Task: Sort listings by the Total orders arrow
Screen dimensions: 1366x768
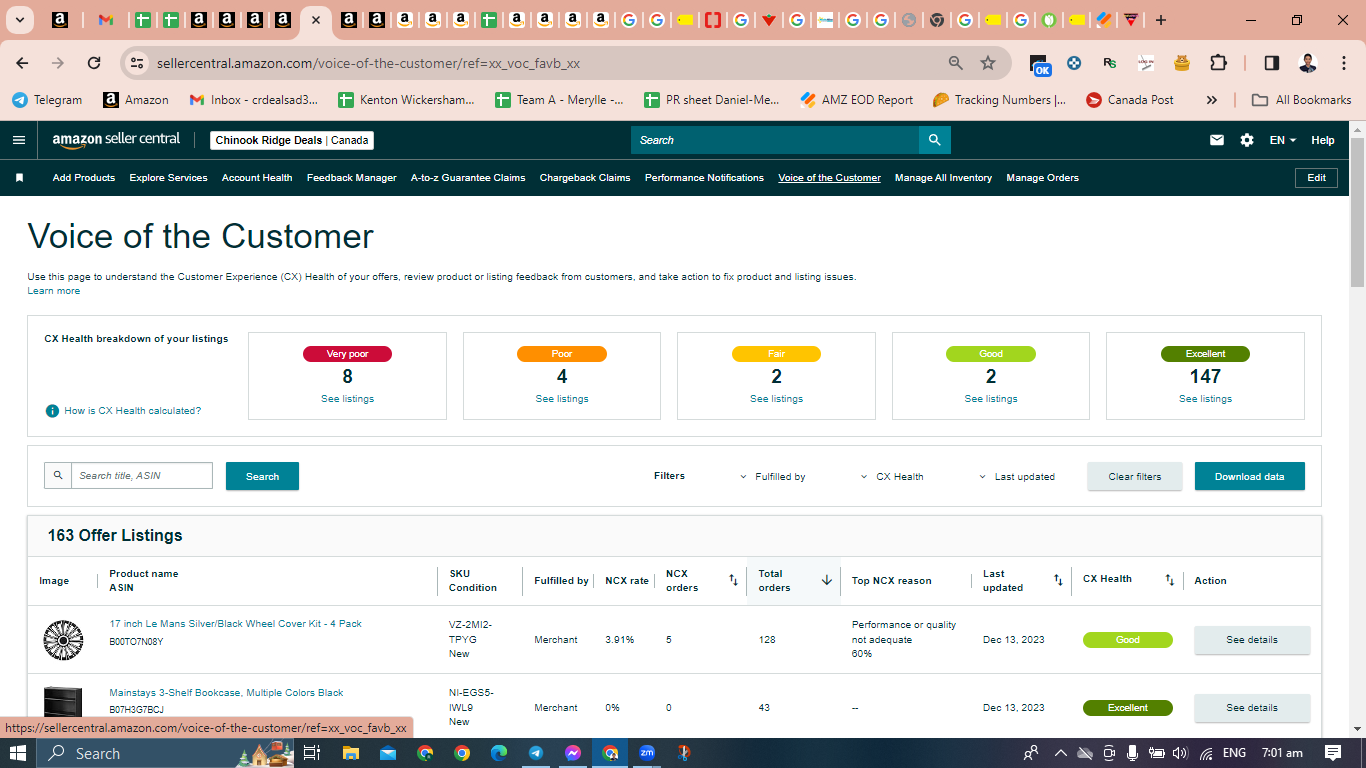Action: point(827,580)
